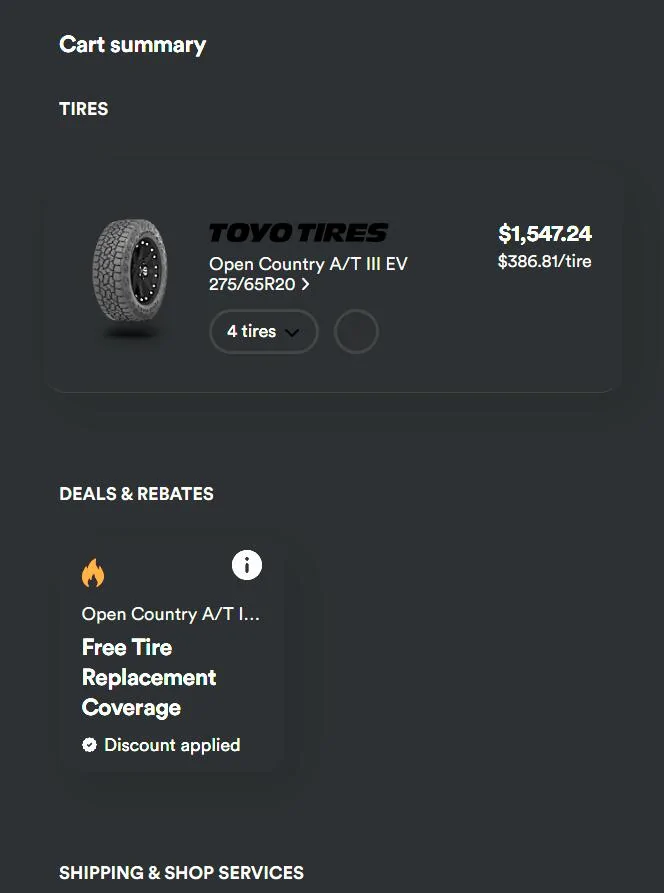Click the Toyo Tires brand logo
664x893 pixels.
pos(298,233)
